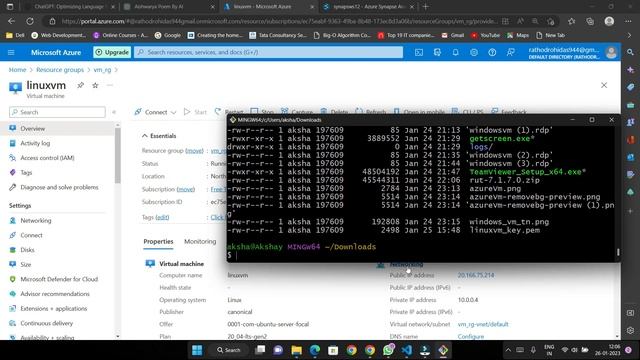Click the portal.azure.com address bar

280,21
